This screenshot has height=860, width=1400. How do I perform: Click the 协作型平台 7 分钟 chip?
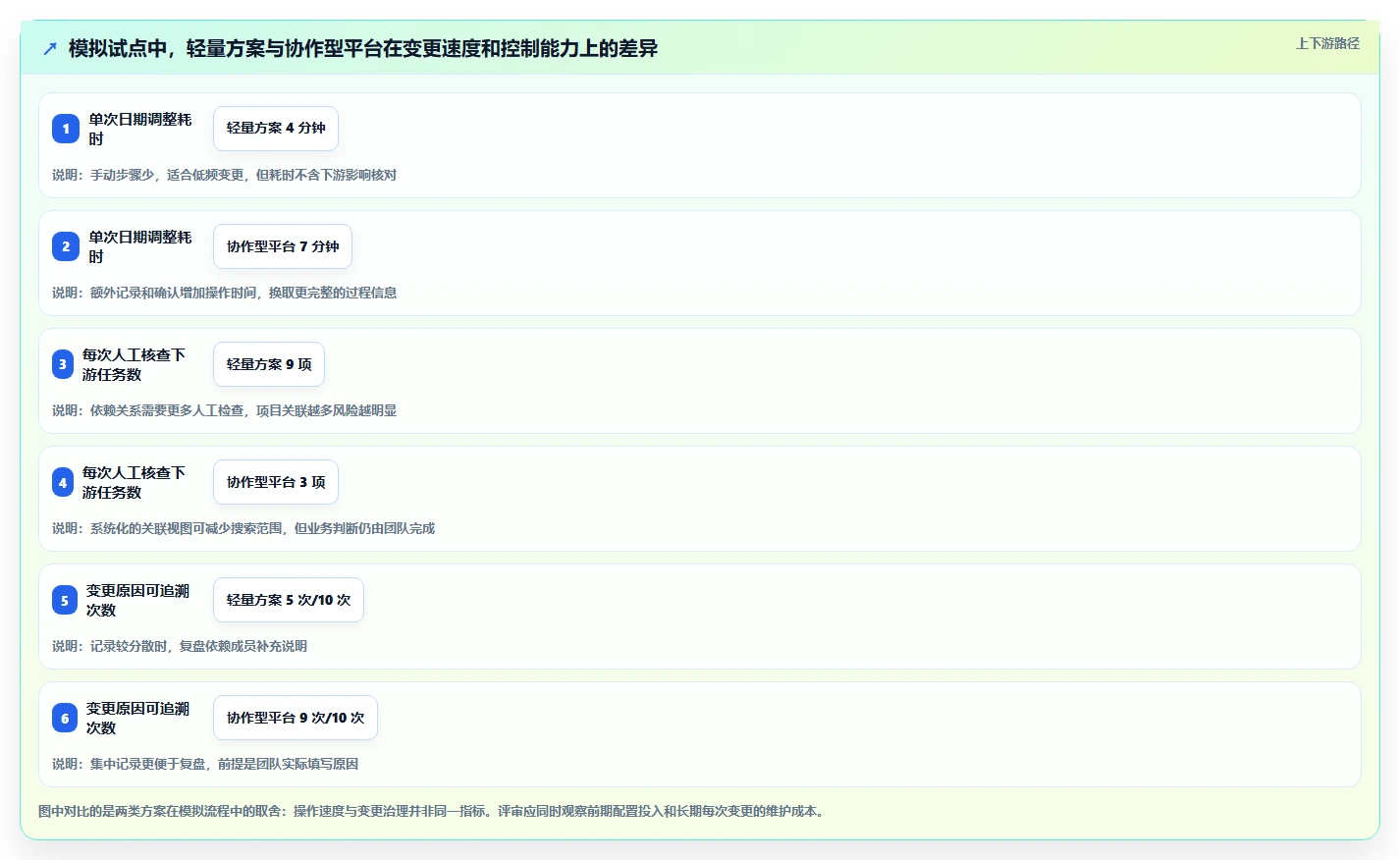[x=283, y=246]
